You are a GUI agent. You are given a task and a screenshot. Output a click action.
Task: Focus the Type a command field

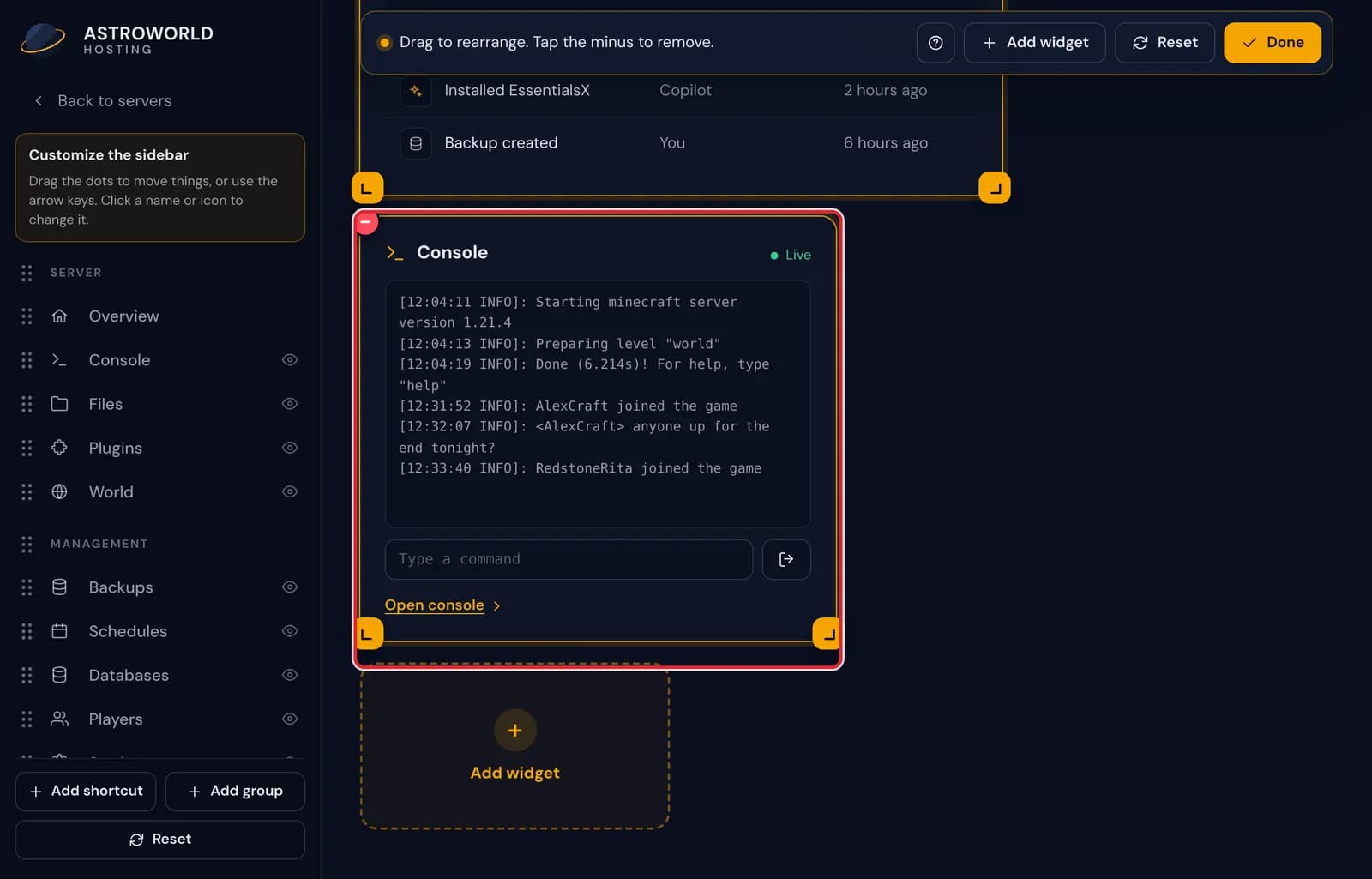(x=569, y=559)
